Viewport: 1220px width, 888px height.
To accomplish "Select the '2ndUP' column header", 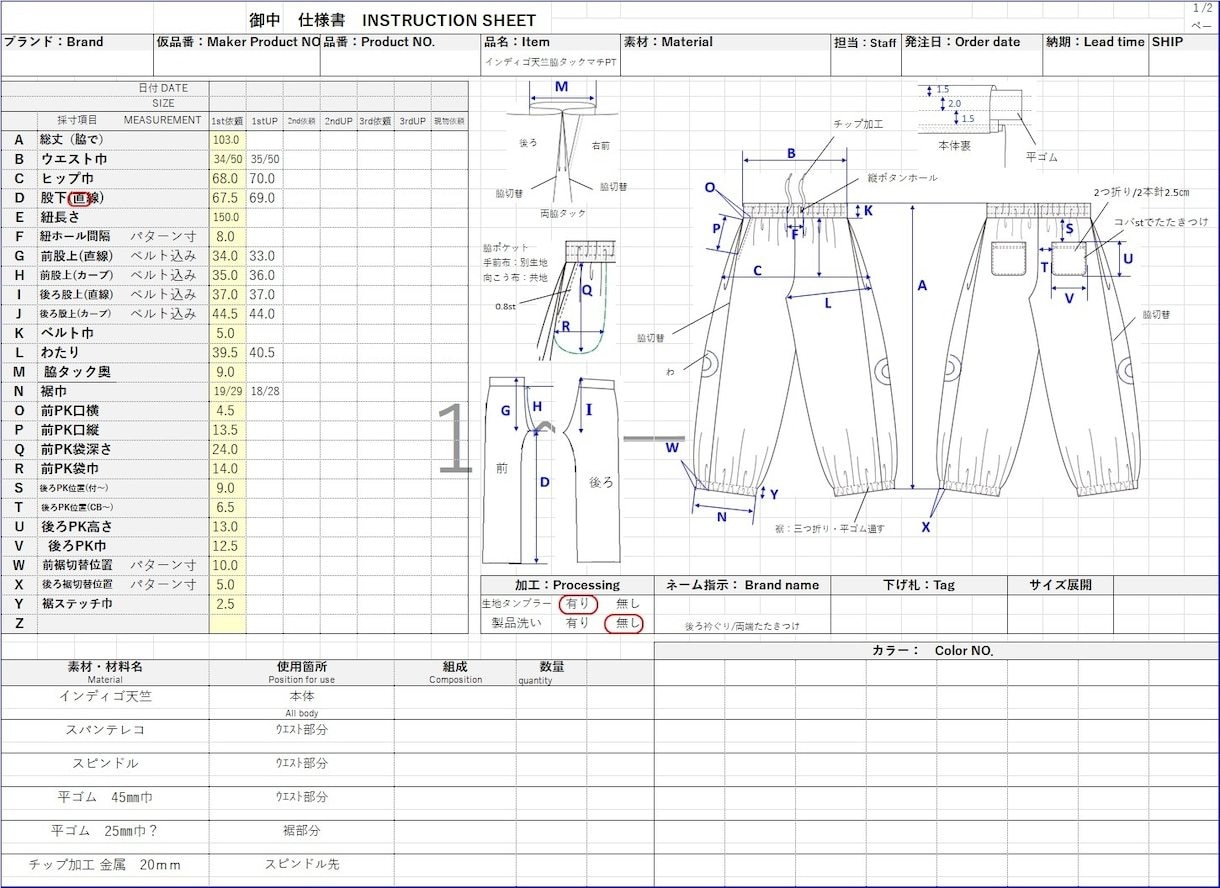I will click(x=339, y=121).
